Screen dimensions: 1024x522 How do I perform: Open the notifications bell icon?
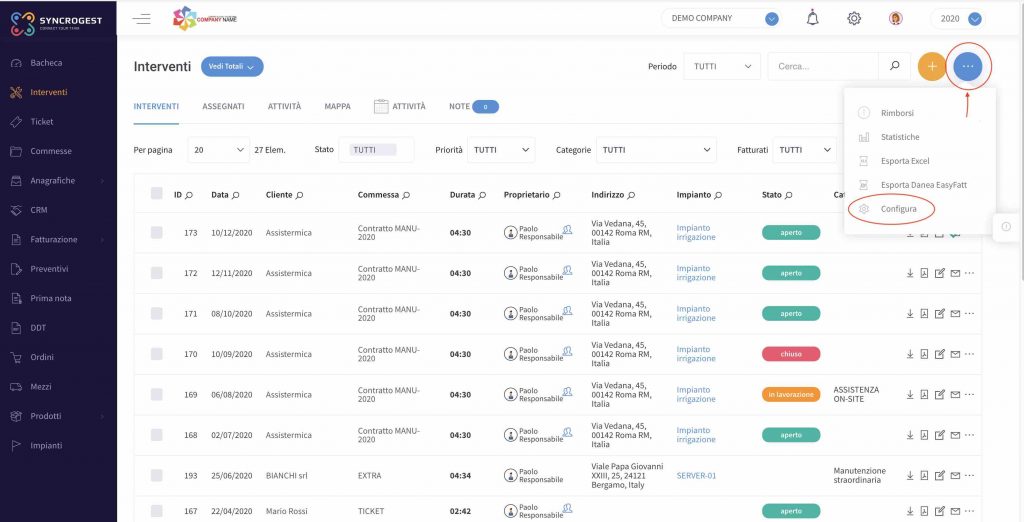812,18
